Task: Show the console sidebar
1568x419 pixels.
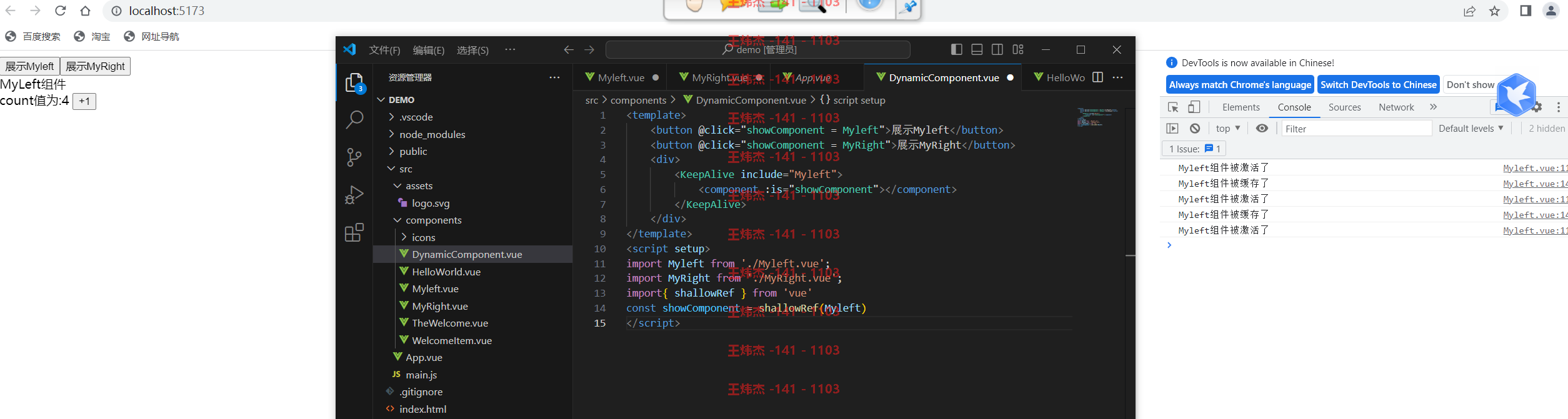Action: (1172, 128)
